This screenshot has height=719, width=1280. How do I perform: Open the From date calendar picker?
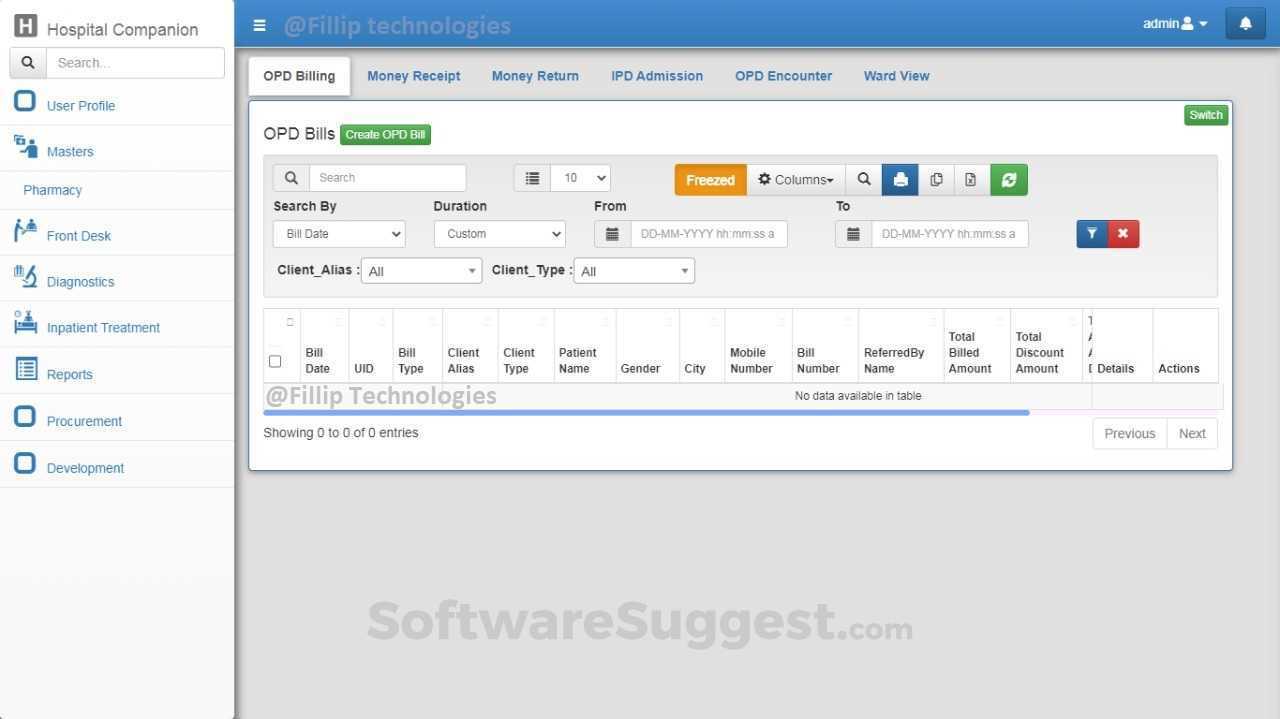pyautogui.click(x=612, y=233)
